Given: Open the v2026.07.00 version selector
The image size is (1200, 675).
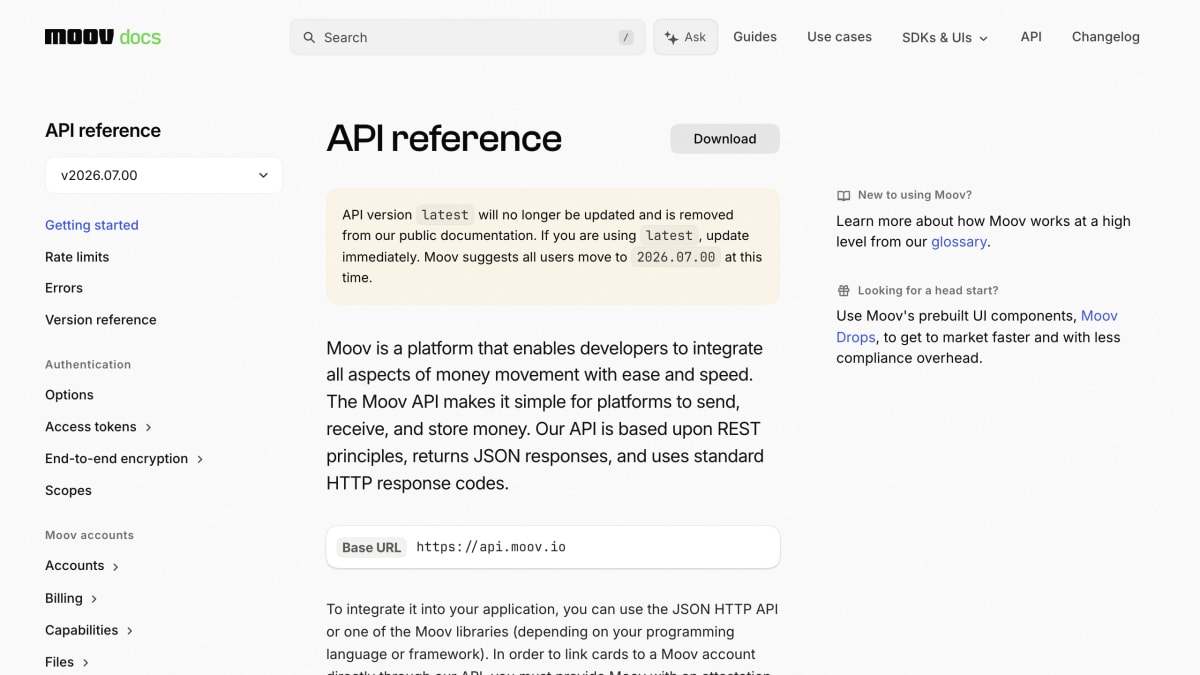Looking at the screenshot, I should 164,175.
